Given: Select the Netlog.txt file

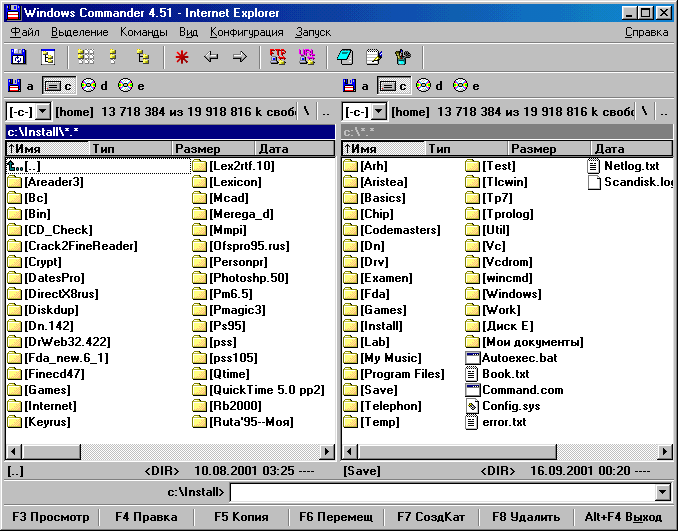Looking at the screenshot, I should click(x=624, y=166).
